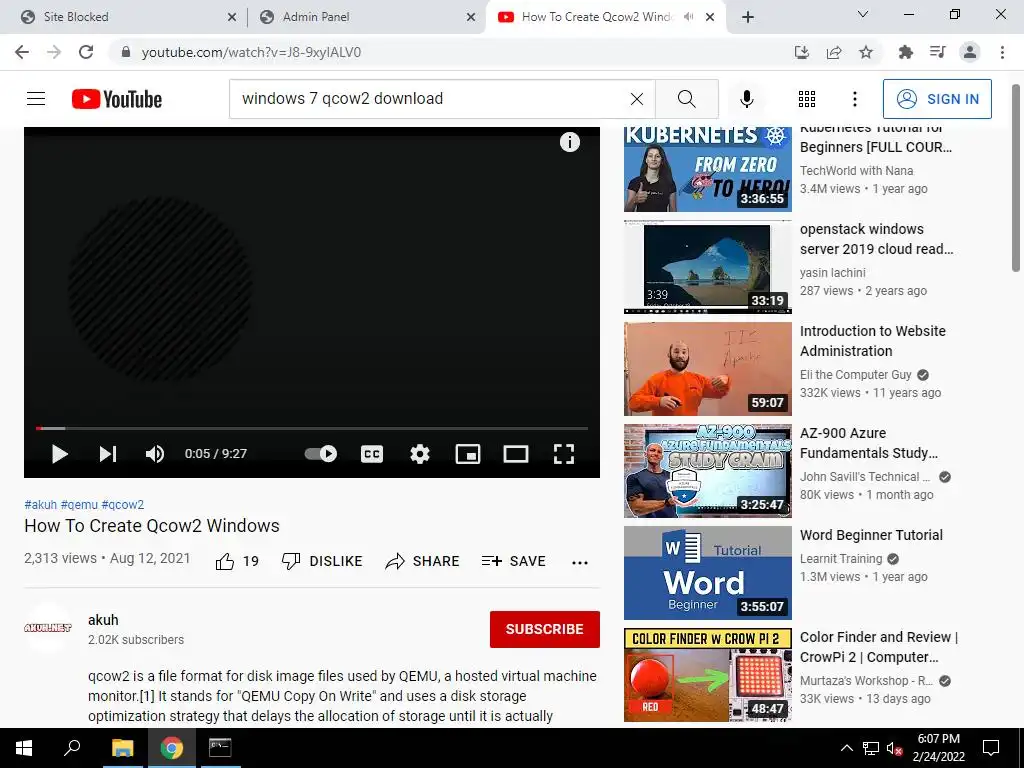This screenshot has height=768, width=1024.
Task: View site lock security info
Action: click(127, 52)
